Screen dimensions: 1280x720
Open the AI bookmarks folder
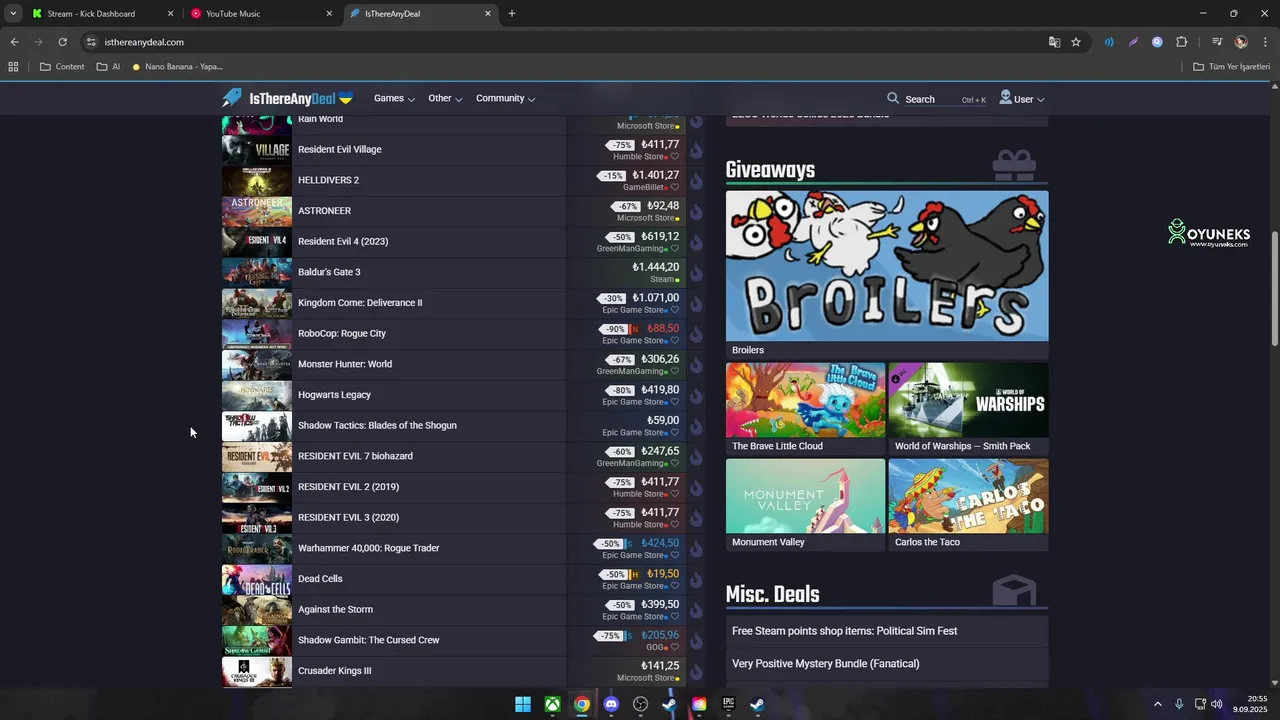click(108, 67)
